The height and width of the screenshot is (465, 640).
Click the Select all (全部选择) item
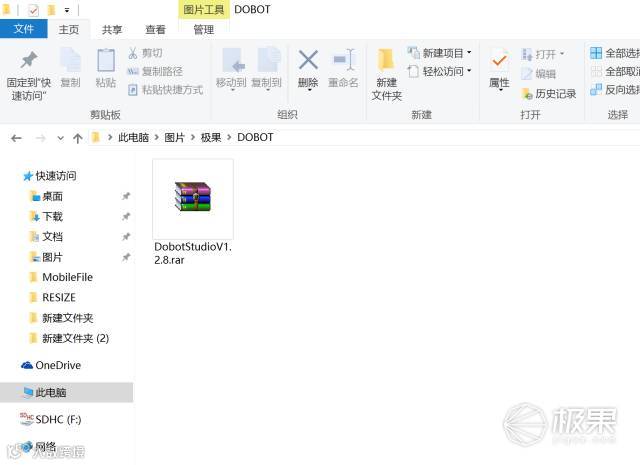pyautogui.click(x=615, y=53)
